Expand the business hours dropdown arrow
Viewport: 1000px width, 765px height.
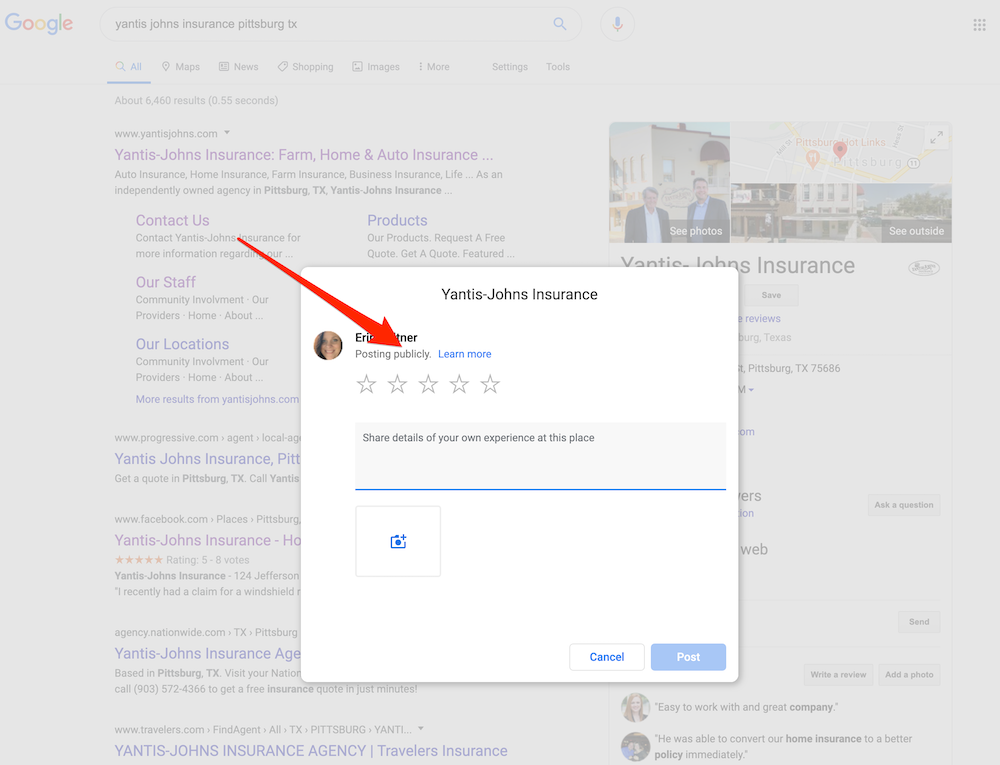751,390
